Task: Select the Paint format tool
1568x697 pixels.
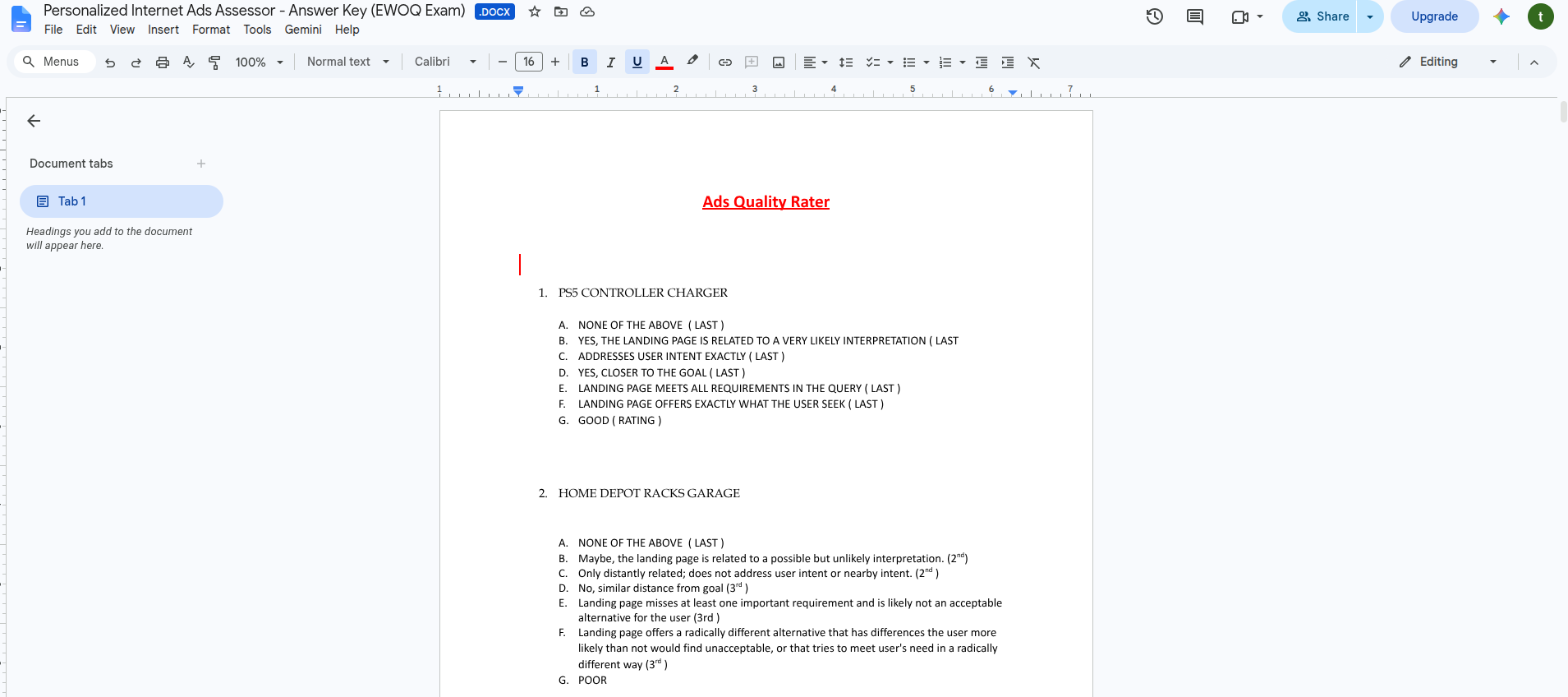Action: click(x=215, y=62)
